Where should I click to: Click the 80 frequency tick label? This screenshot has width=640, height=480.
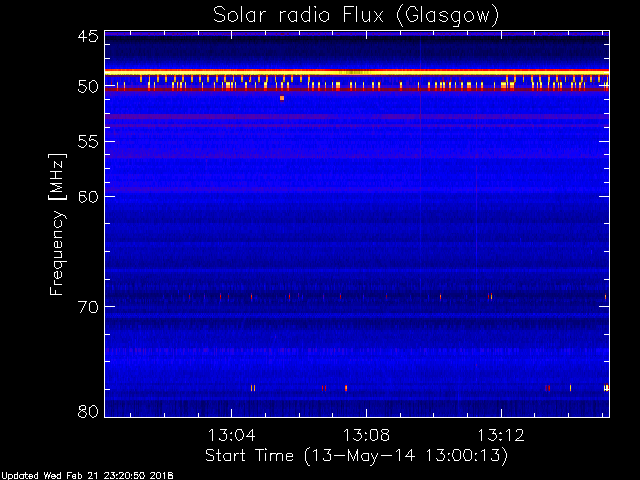88,411
